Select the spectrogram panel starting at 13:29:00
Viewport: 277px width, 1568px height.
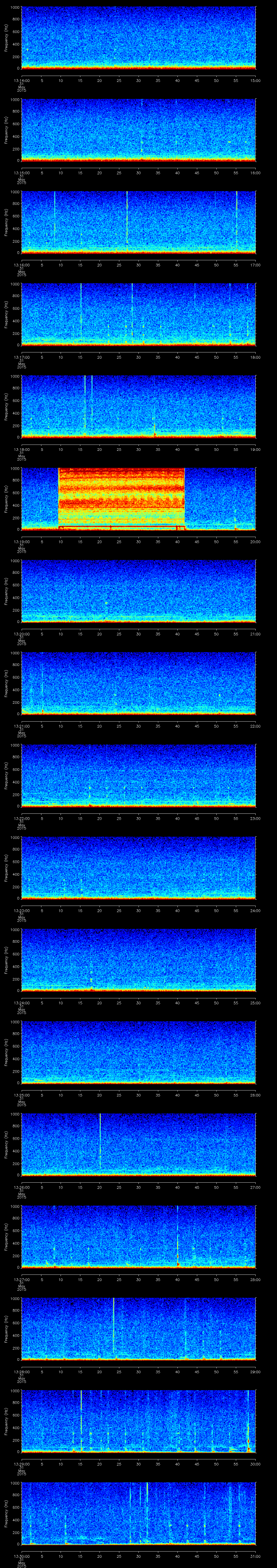(138, 1421)
